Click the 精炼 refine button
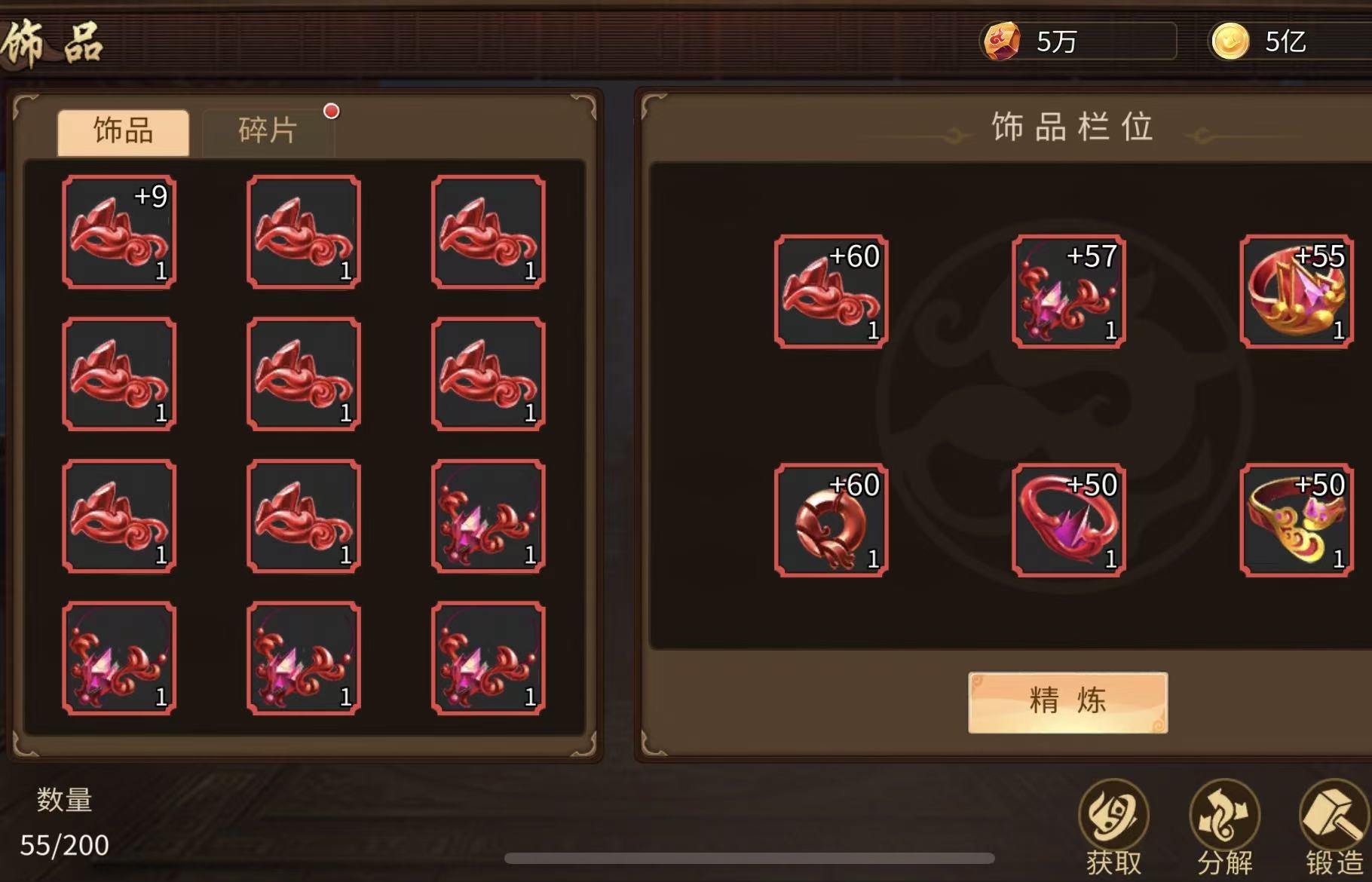The image size is (1372, 882). pyautogui.click(x=1067, y=702)
